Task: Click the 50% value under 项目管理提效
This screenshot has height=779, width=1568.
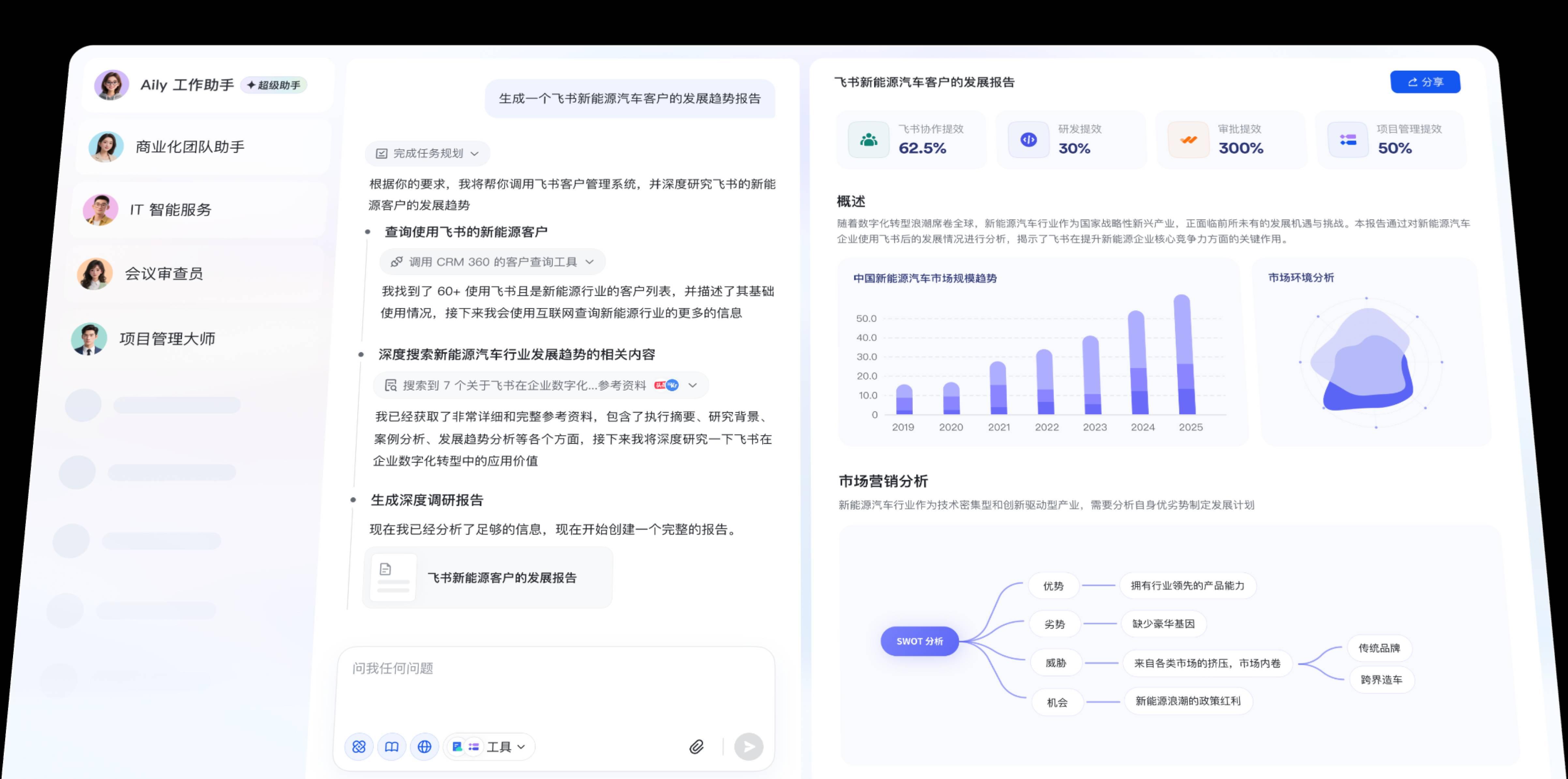Action: (x=1395, y=148)
